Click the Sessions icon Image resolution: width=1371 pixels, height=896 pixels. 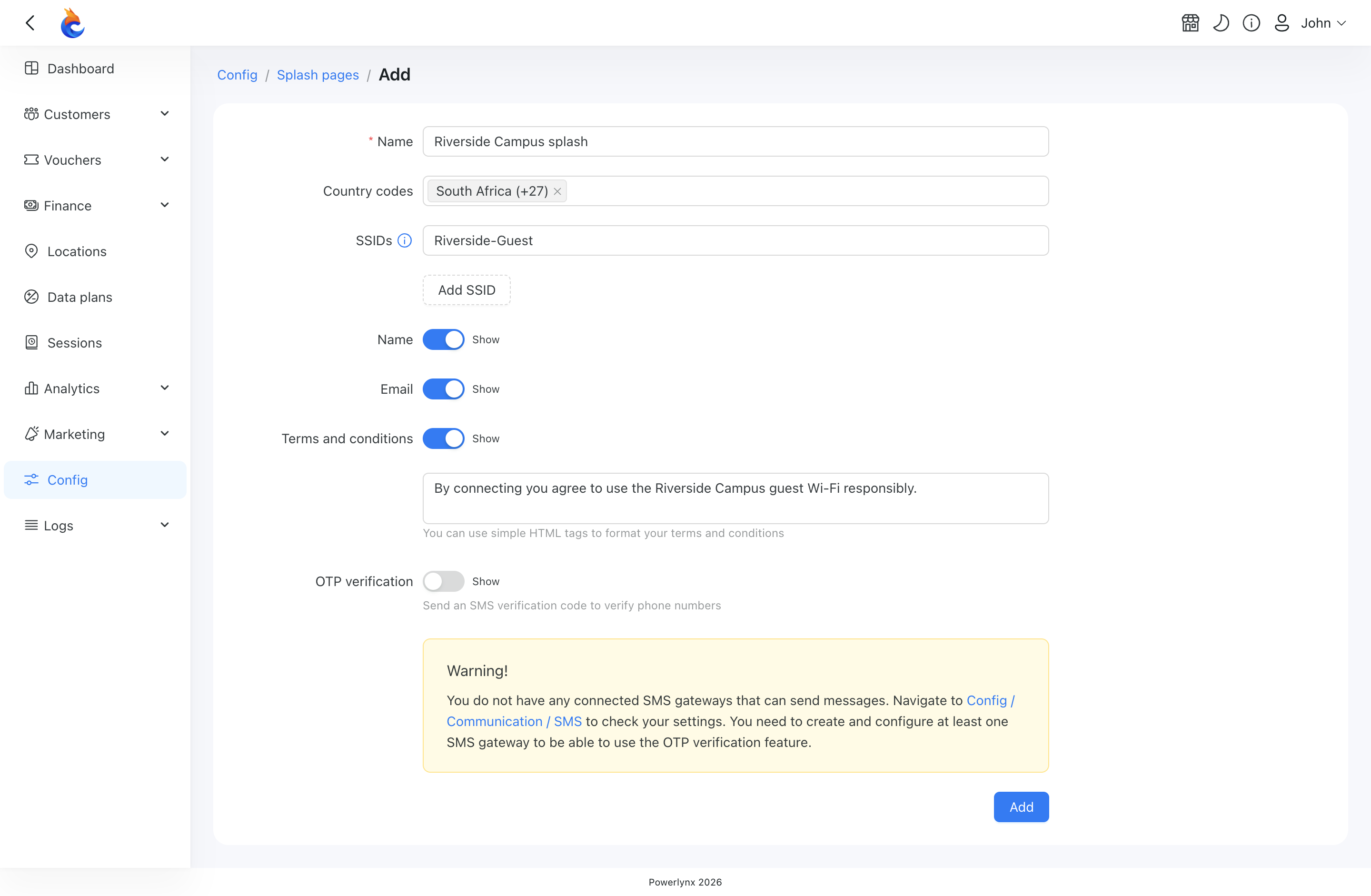(x=32, y=342)
